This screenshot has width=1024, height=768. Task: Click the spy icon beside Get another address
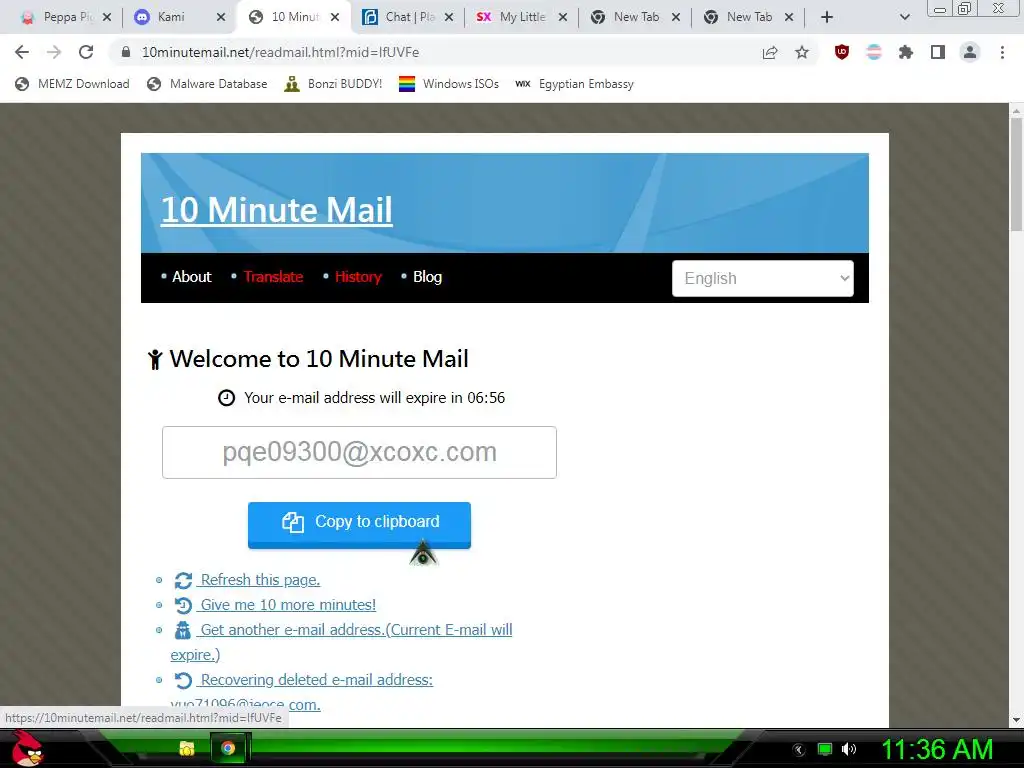[183, 630]
